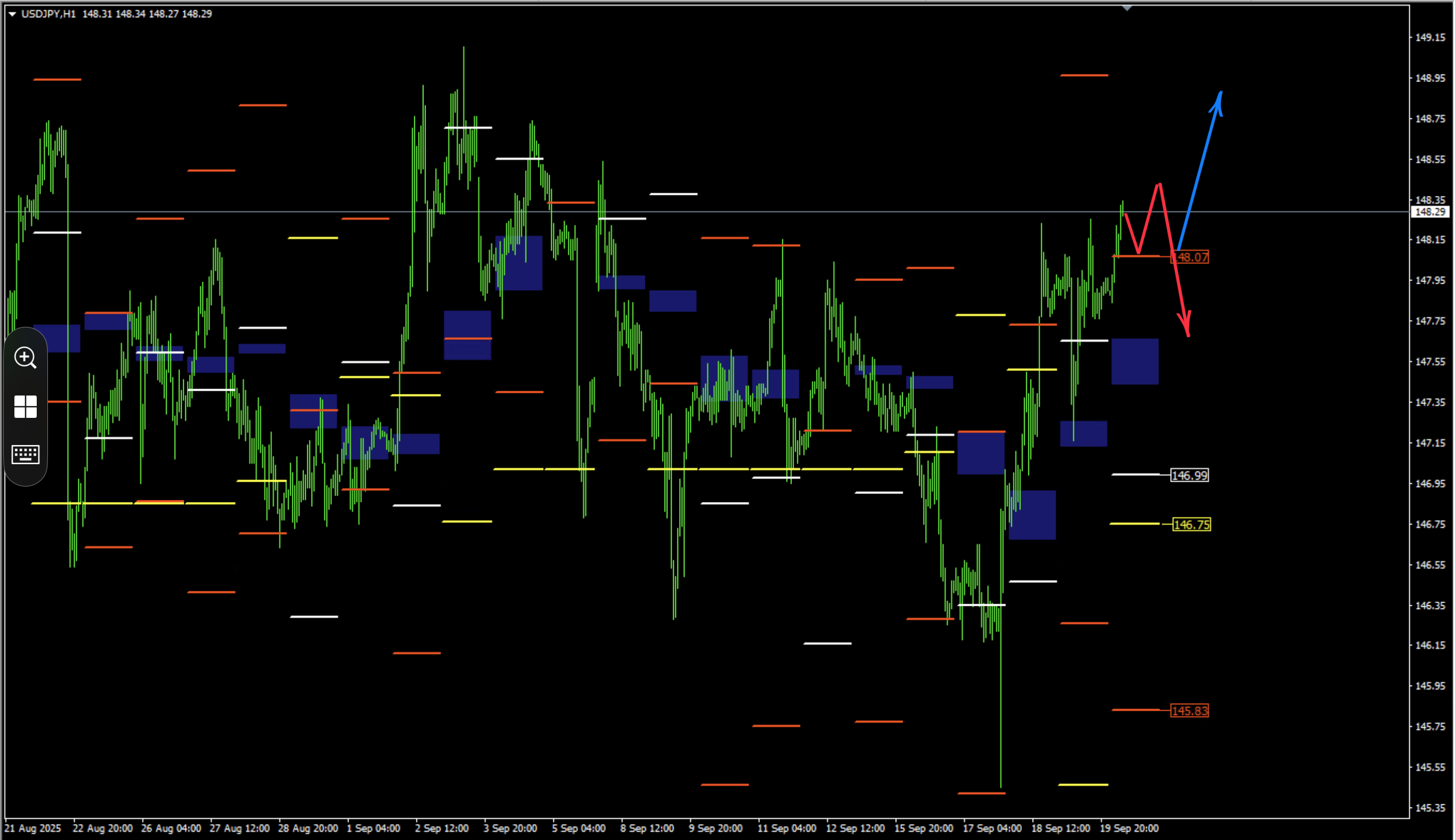Image resolution: width=1455 pixels, height=840 pixels.
Task: Click the 28 Aug 20:00 time label
Action: tap(308, 828)
